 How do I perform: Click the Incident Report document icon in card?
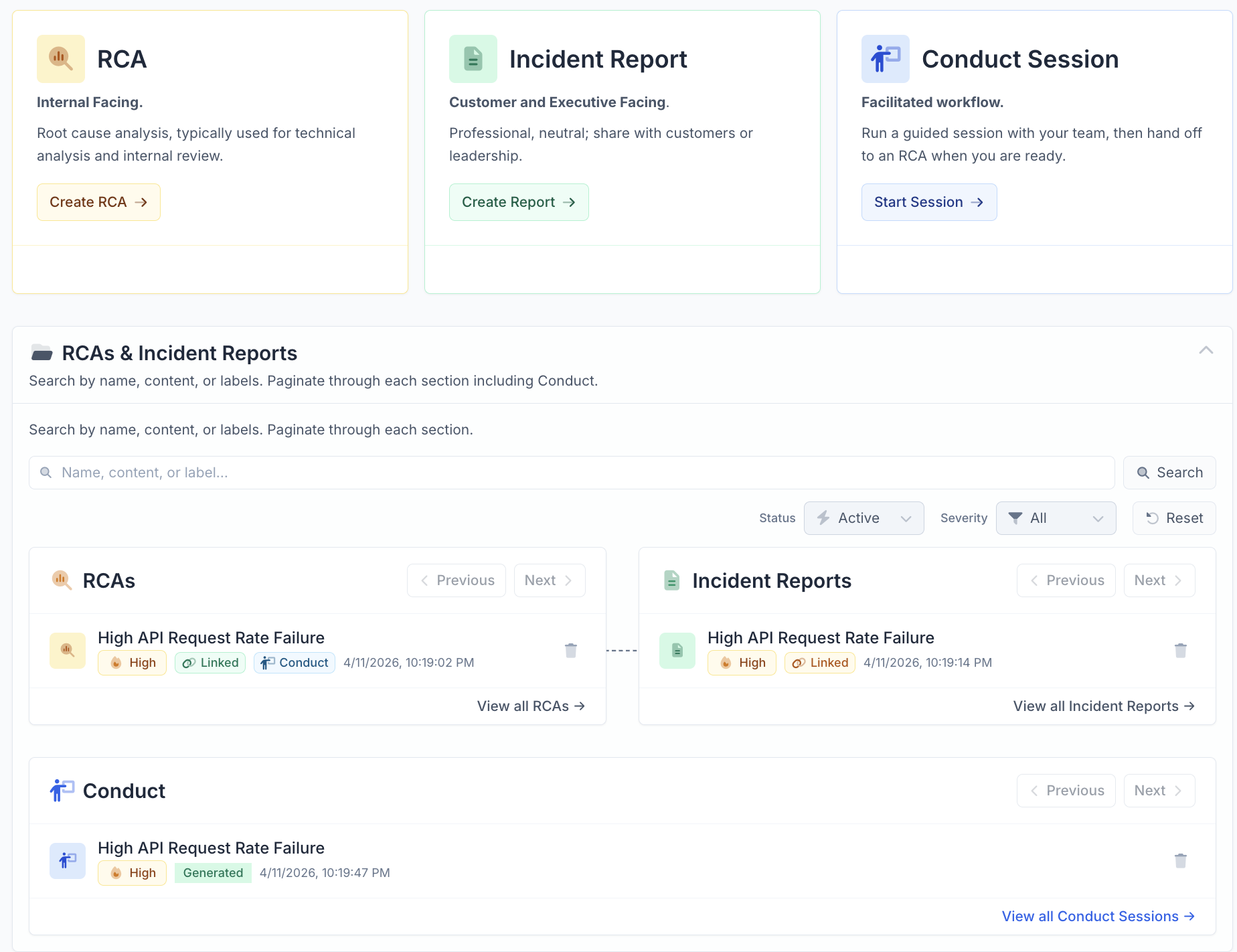coord(473,59)
